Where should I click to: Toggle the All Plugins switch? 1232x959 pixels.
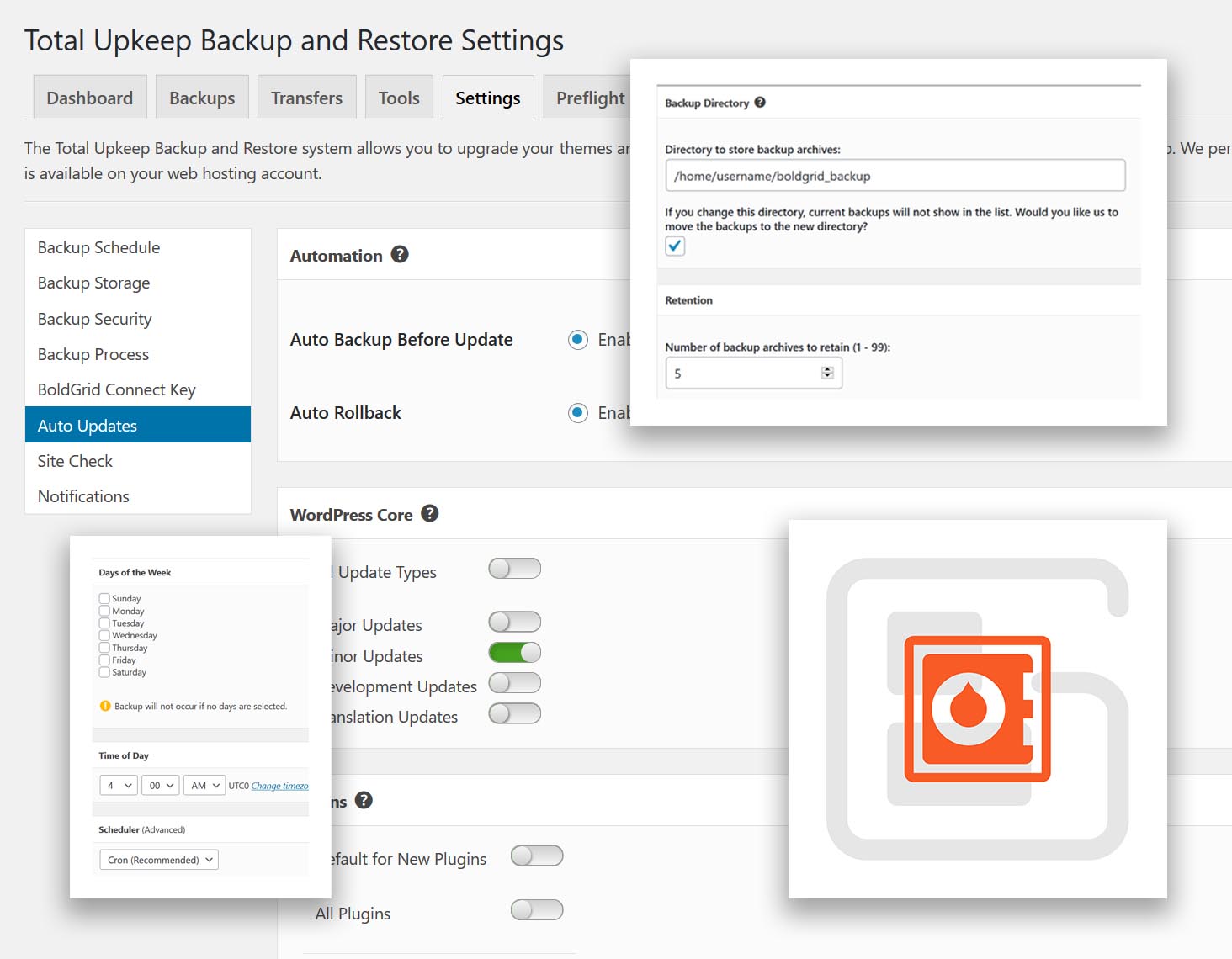tap(537, 909)
